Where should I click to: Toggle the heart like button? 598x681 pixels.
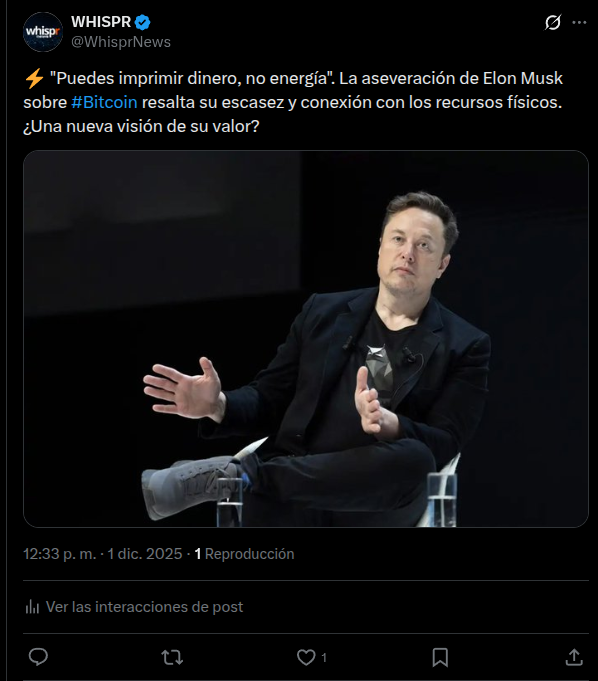click(x=306, y=657)
